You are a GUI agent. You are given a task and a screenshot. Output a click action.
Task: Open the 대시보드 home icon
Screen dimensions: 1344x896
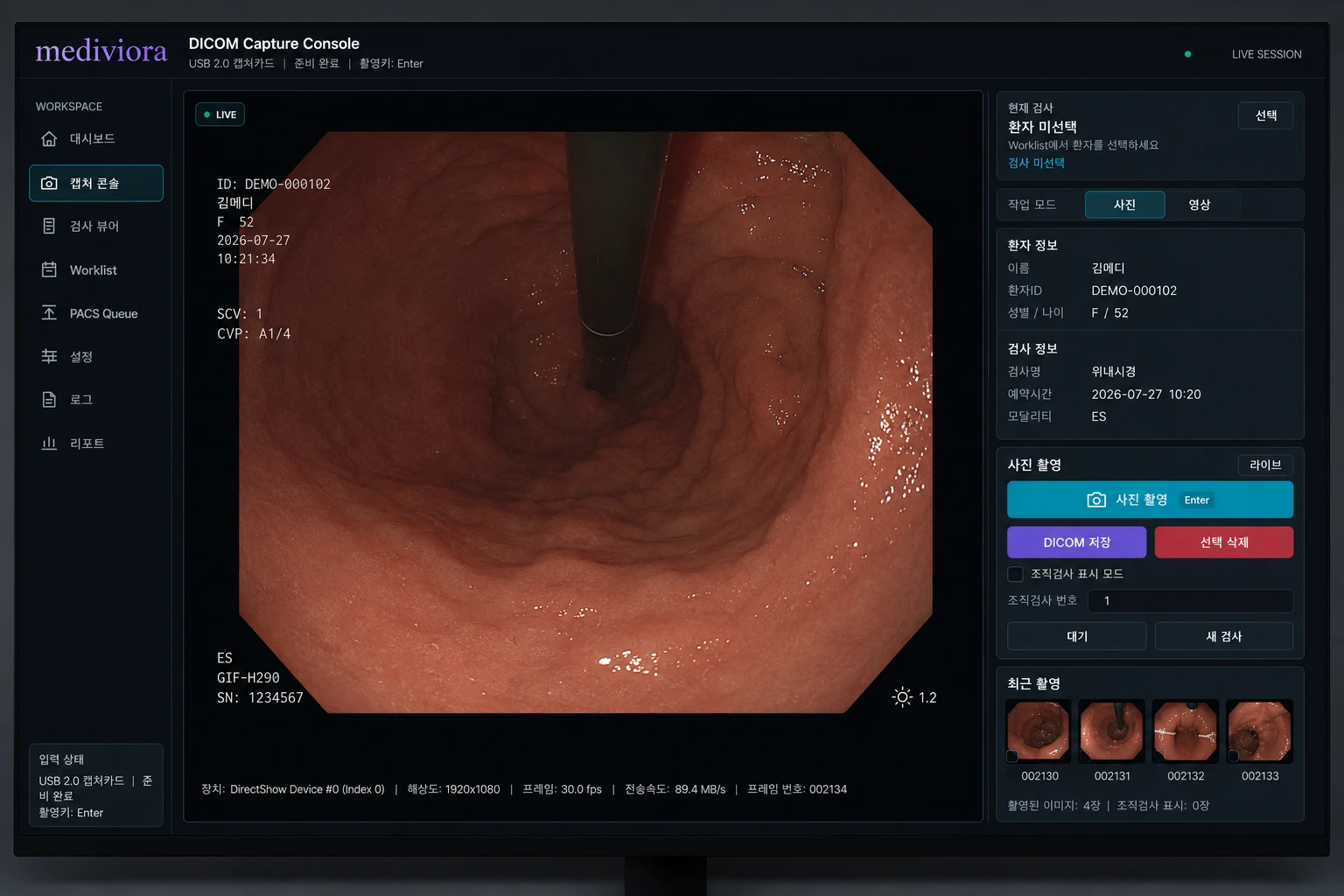point(49,138)
